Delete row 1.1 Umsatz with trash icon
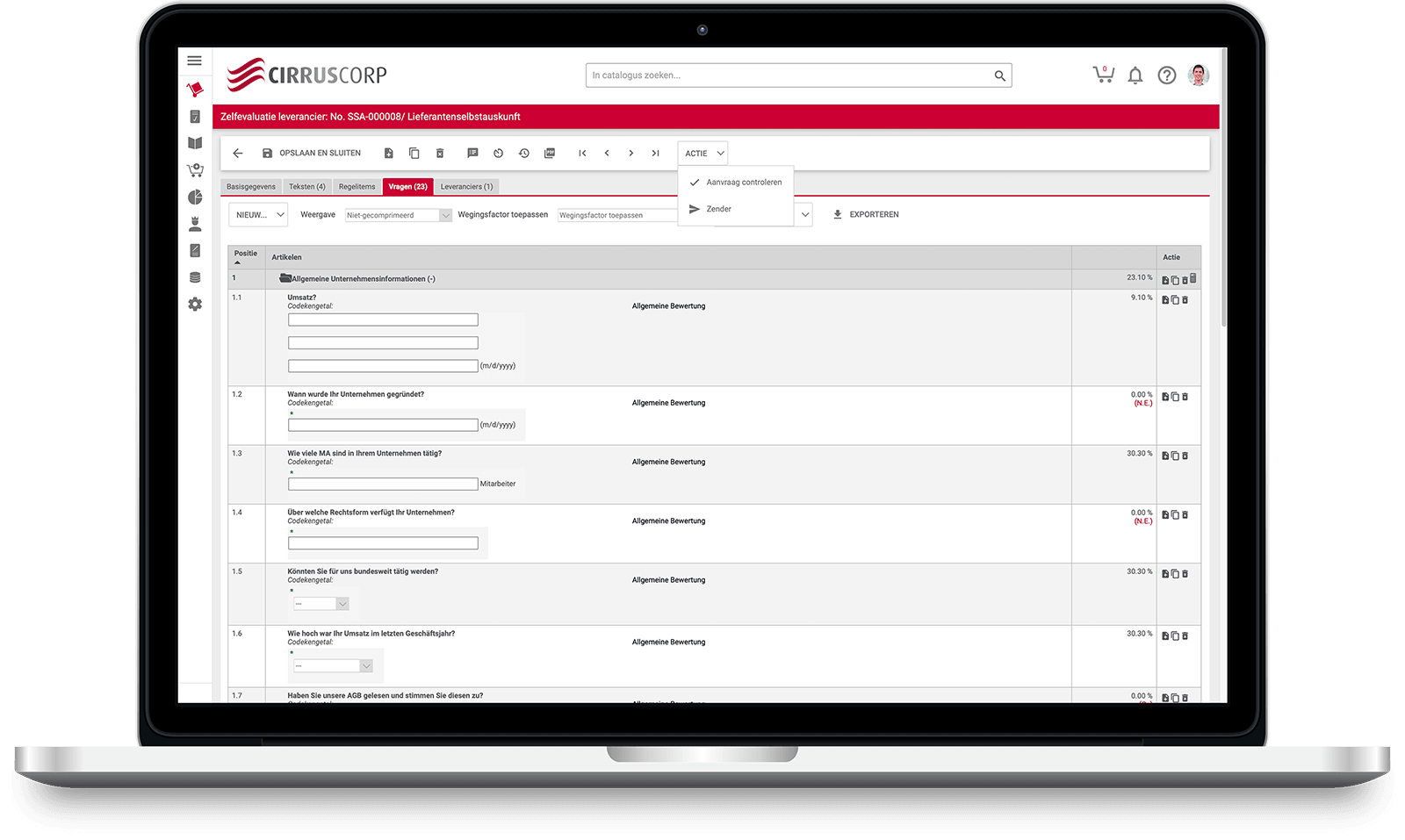The width and height of the screenshot is (1405, 840). click(1185, 300)
